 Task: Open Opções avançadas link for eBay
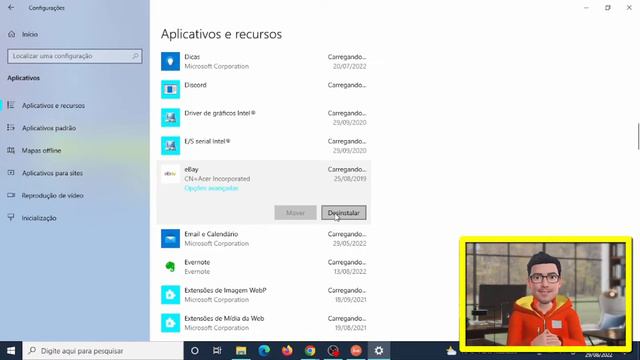tap(211, 188)
